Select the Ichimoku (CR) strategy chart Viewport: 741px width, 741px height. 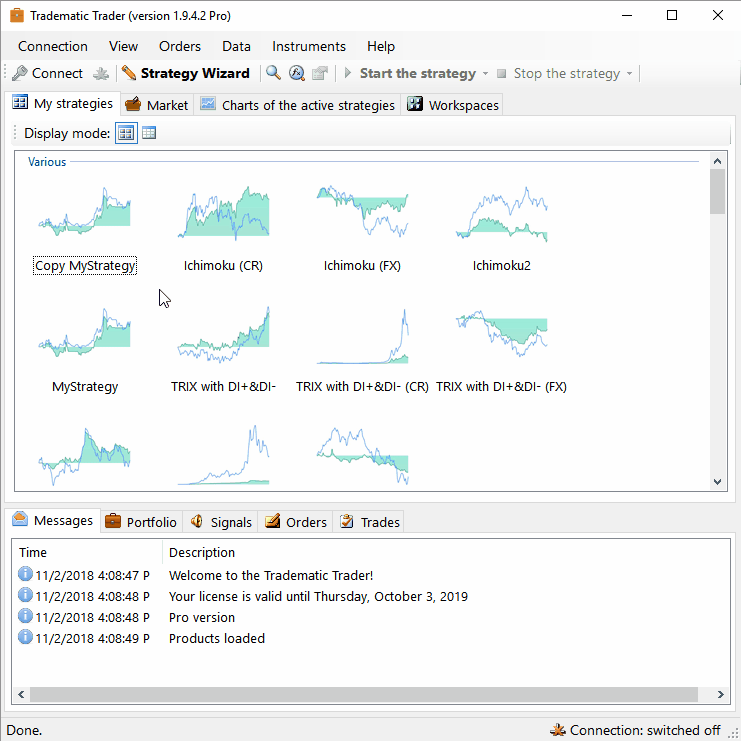[x=224, y=213]
